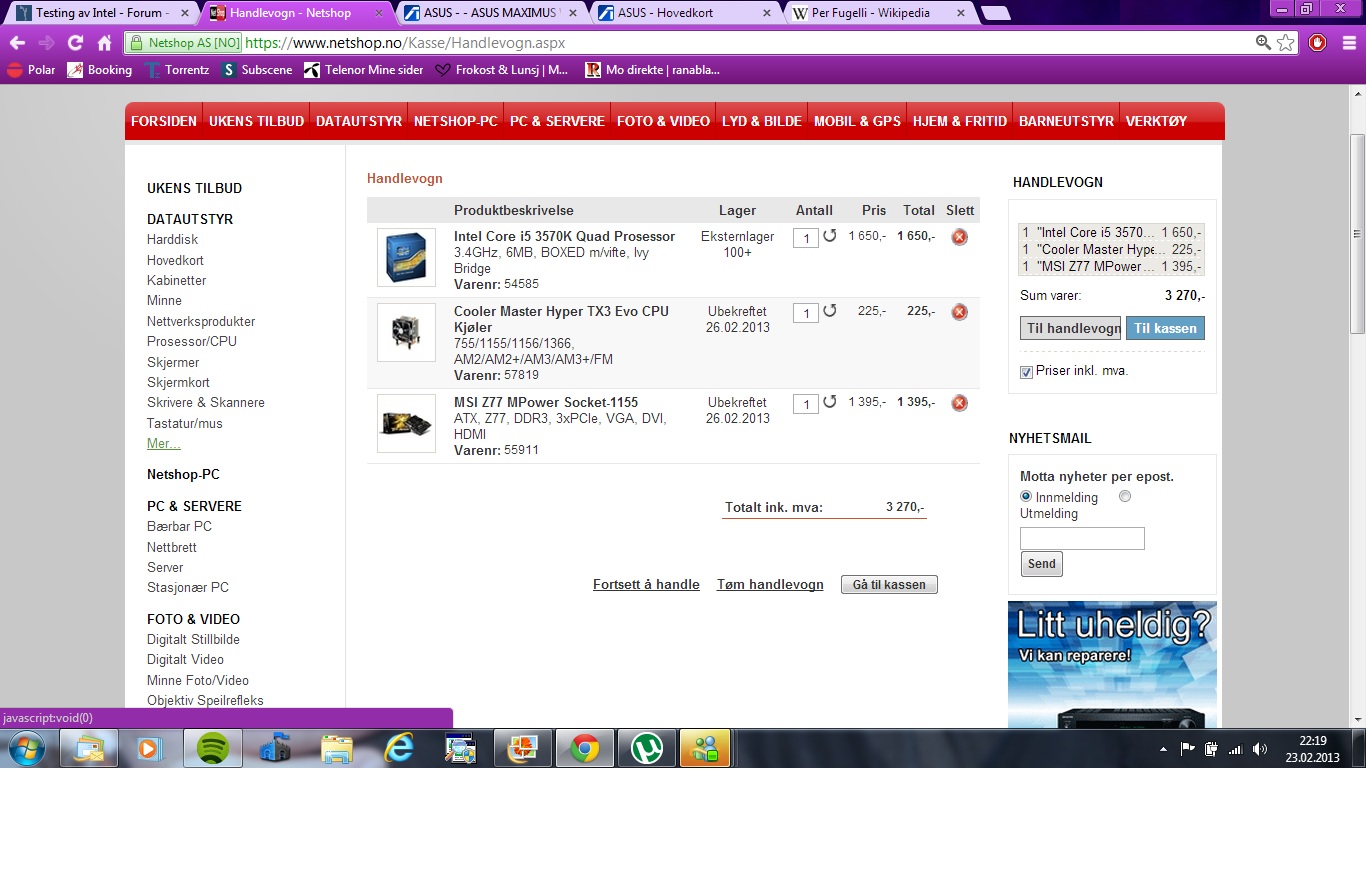The image size is (1366, 883).
Task: Delete the Cooler Master Hyper TX3 item
Action: point(959,312)
